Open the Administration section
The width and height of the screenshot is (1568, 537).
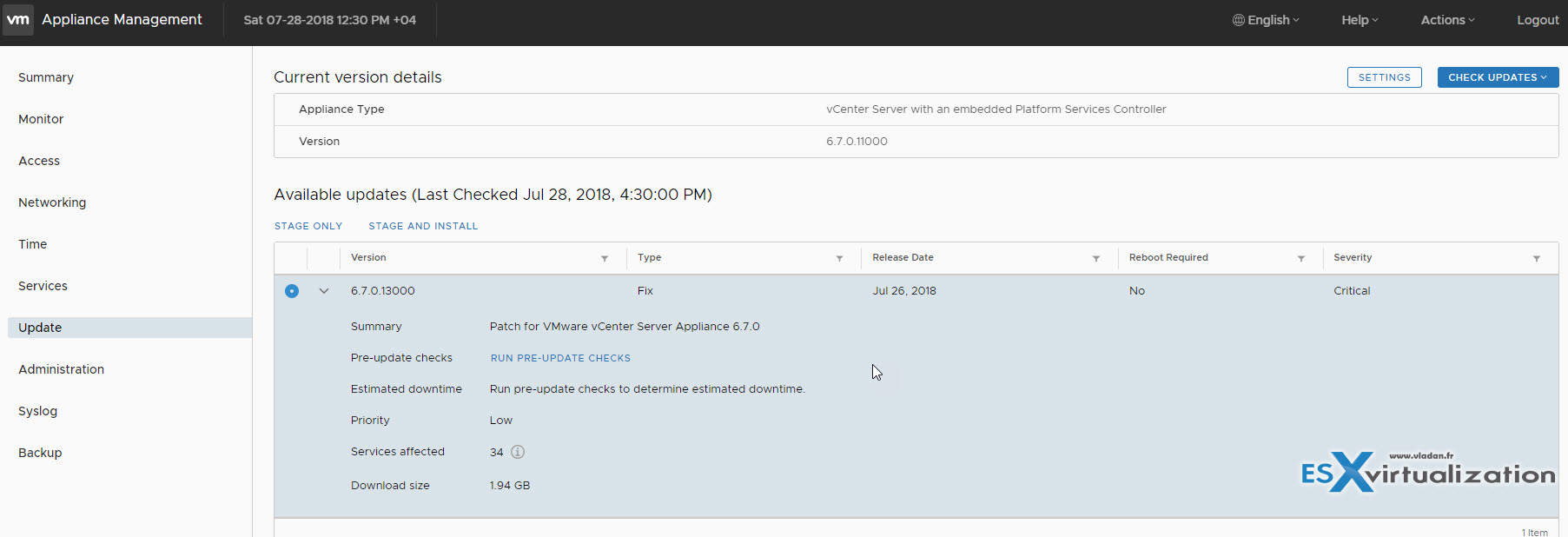(x=61, y=369)
